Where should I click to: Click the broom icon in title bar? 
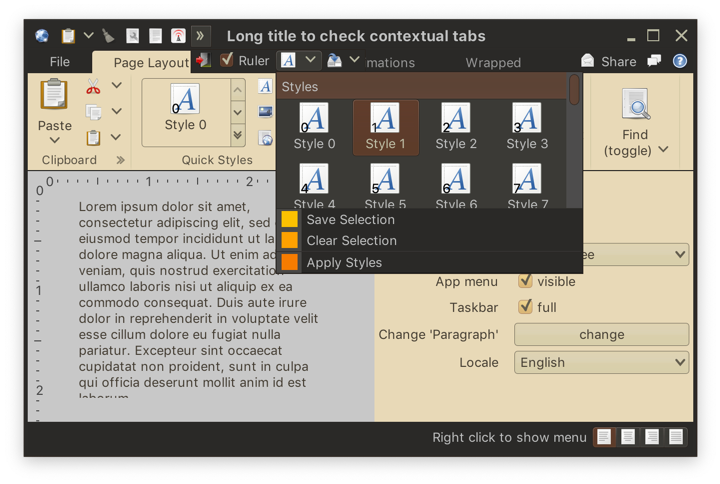[108, 36]
